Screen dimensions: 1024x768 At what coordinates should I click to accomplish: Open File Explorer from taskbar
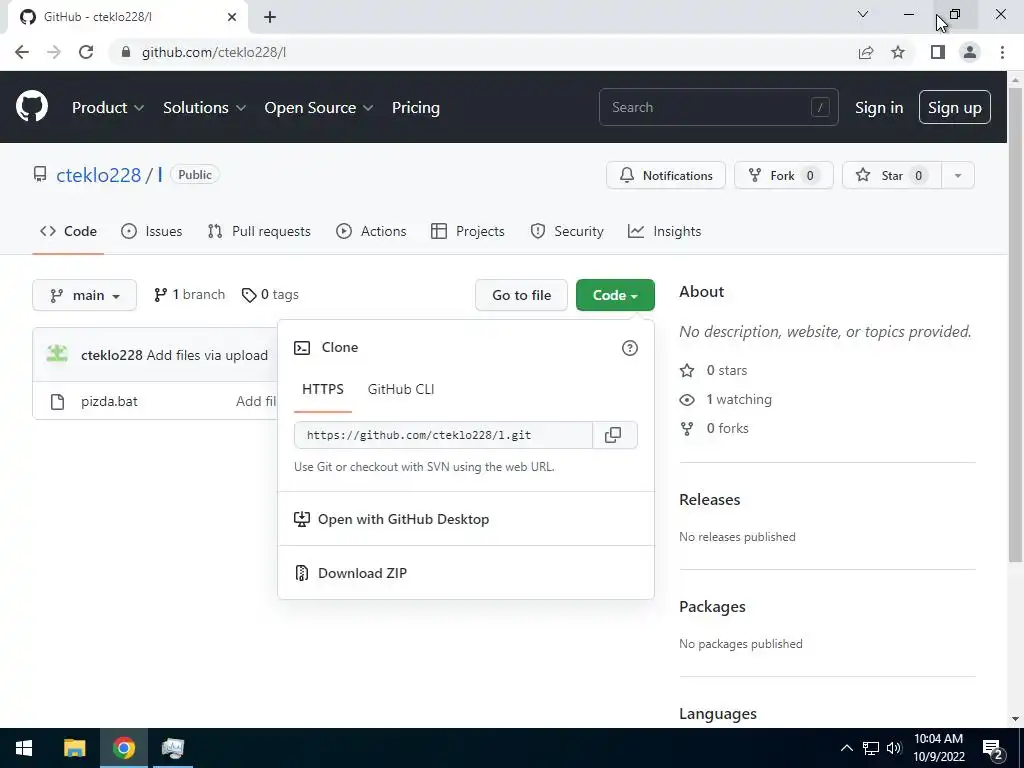click(x=74, y=748)
